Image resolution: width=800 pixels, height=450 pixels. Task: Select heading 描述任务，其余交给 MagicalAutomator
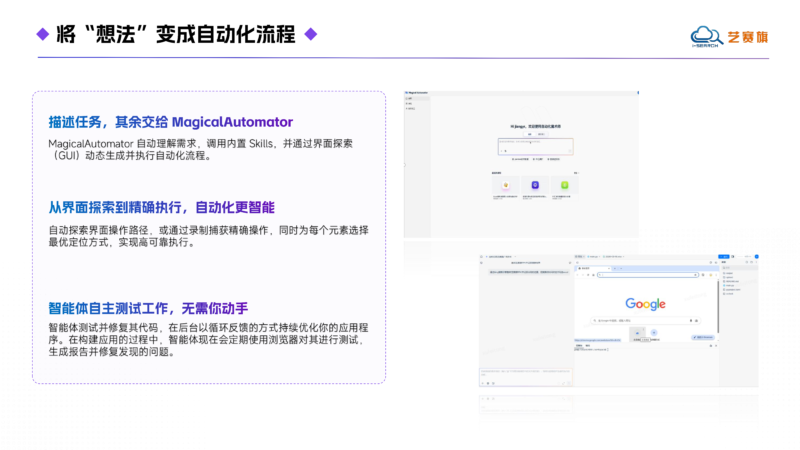(x=170, y=122)
